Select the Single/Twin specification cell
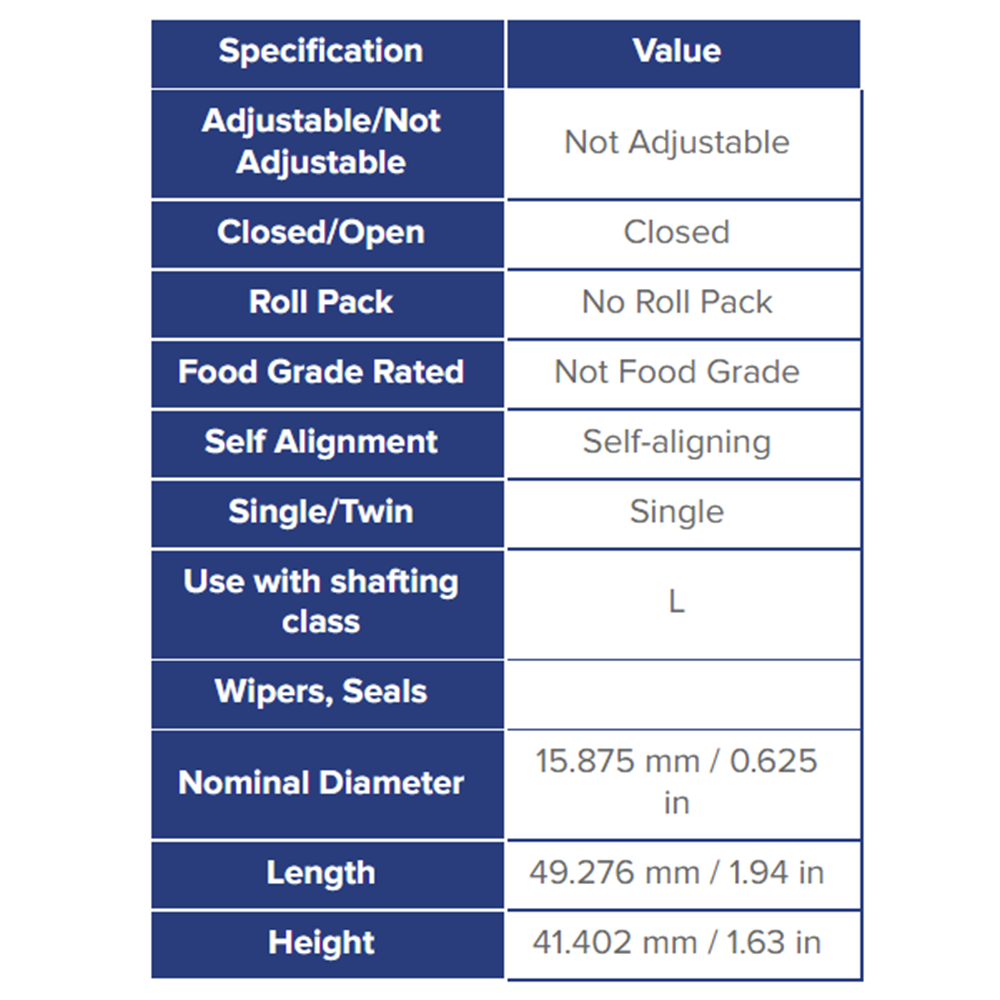 (x=327, y=514)
